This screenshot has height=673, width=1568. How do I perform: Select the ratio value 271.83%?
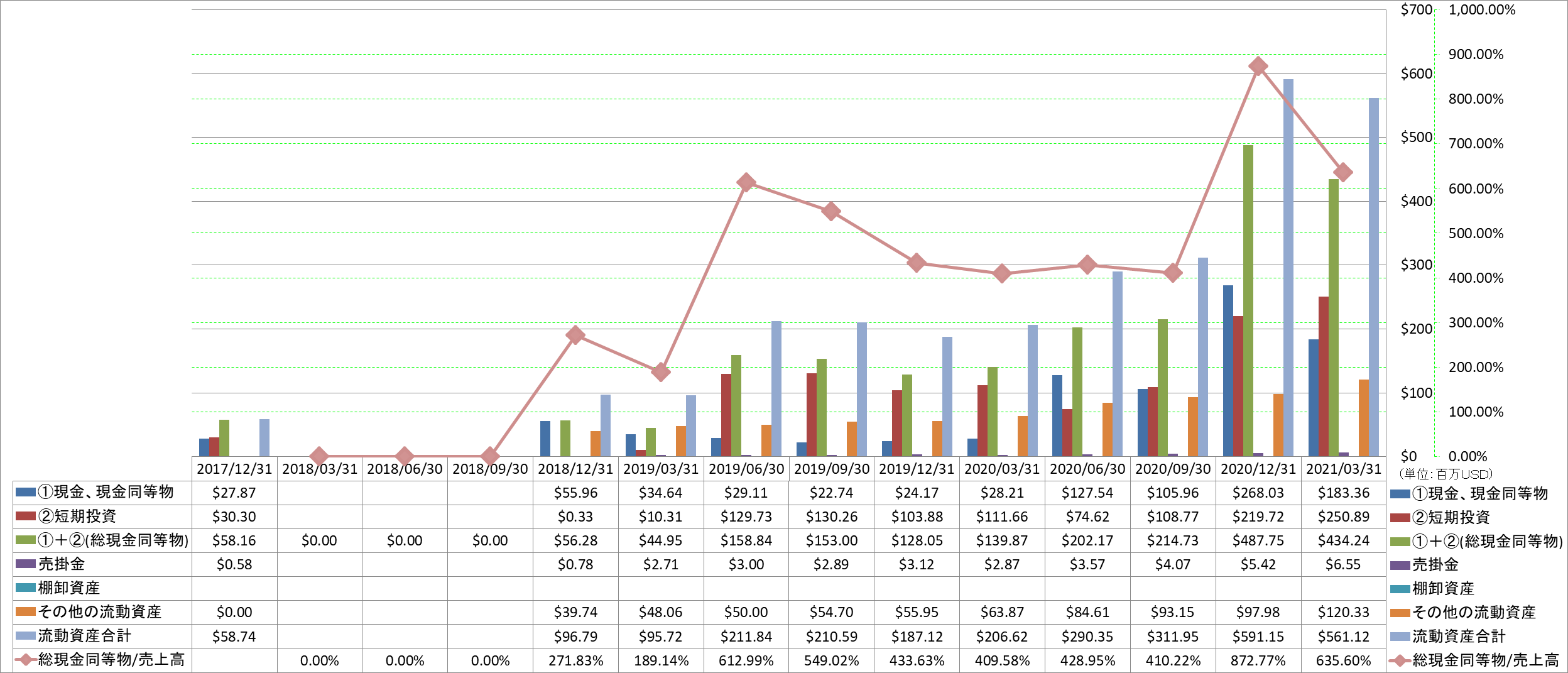(x=575, y=660)
